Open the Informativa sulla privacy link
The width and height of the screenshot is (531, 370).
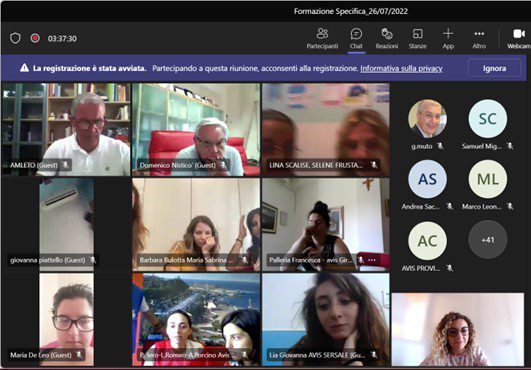(401, 68)
